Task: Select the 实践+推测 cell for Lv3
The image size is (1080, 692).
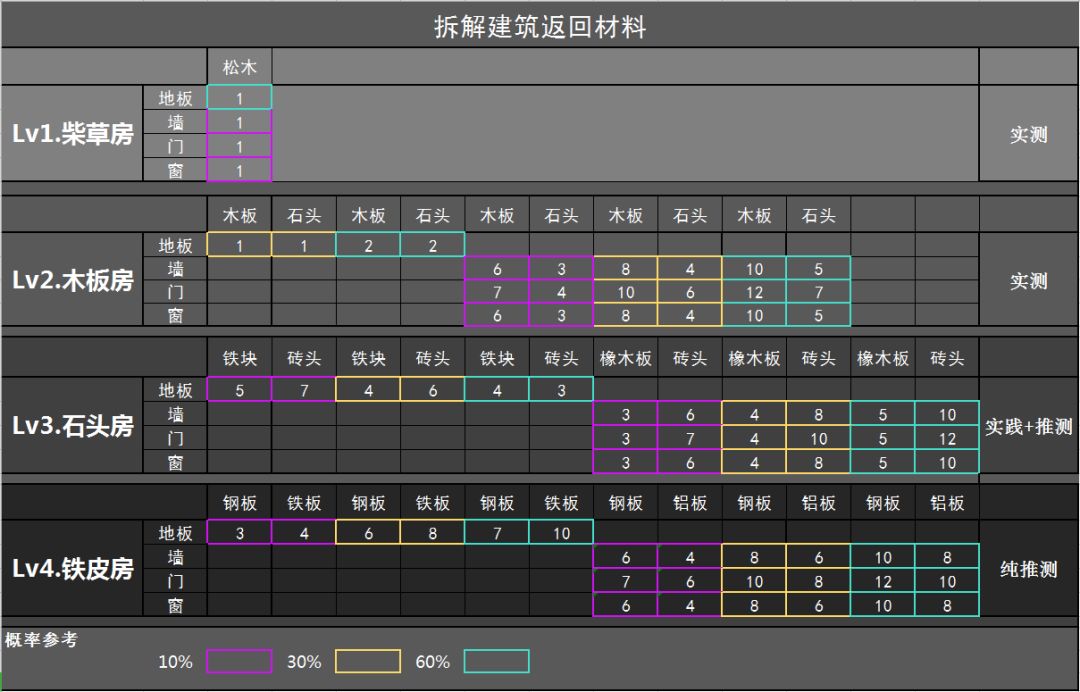Action: point(1028,426)
